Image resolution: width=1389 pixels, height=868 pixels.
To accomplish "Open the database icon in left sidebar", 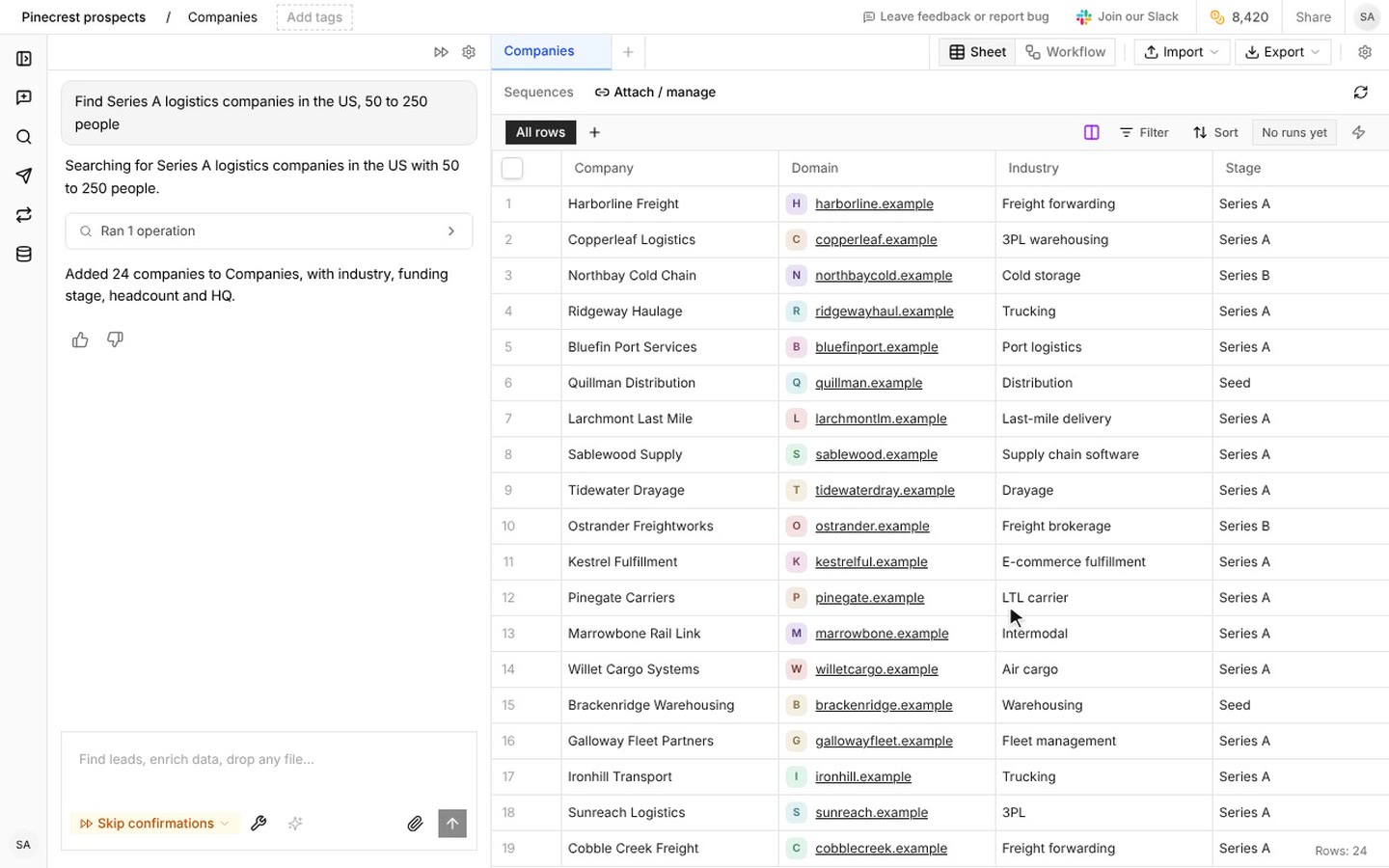I will click(x=24, y=255).
